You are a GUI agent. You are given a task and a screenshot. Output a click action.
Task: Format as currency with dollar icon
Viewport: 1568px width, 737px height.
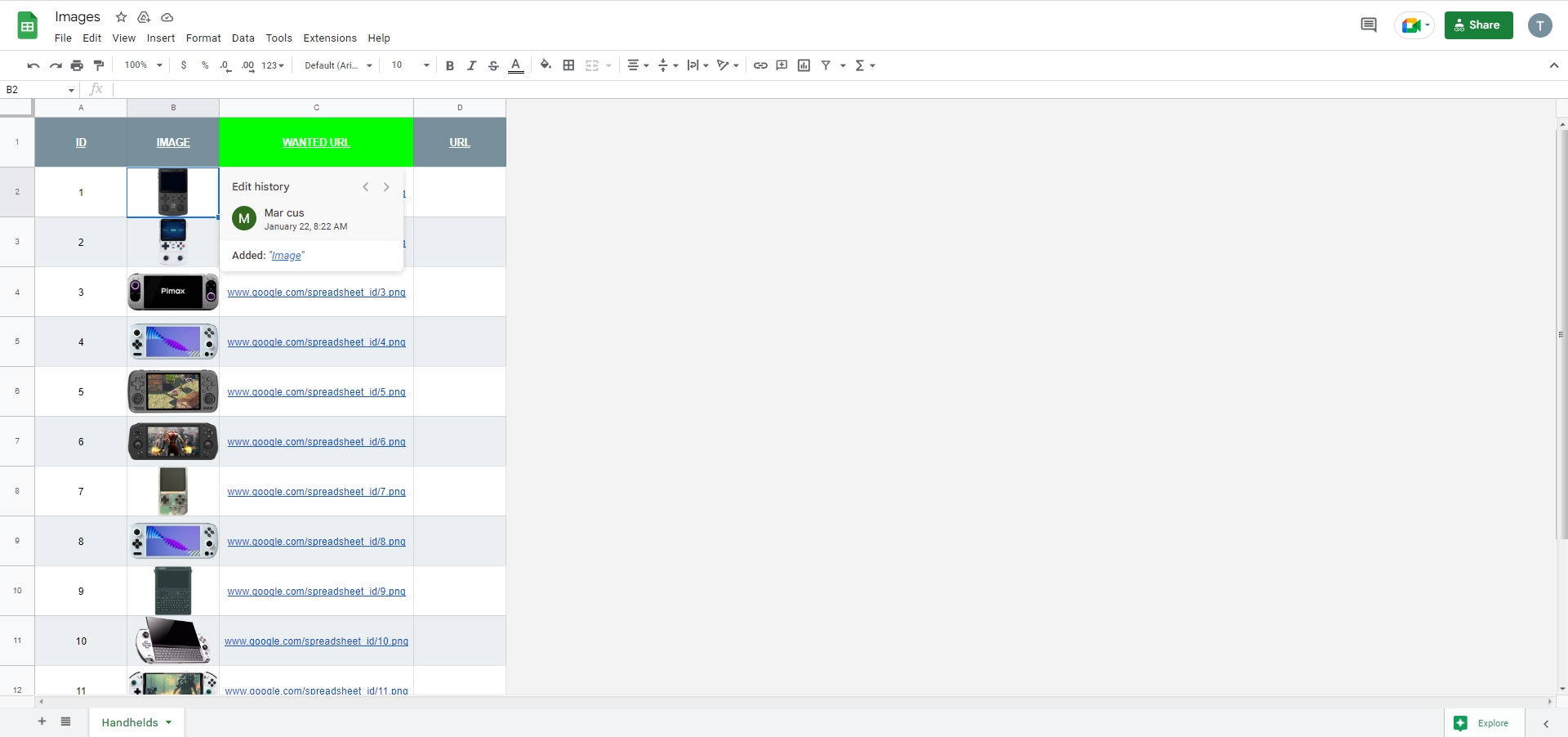(184, 65)
